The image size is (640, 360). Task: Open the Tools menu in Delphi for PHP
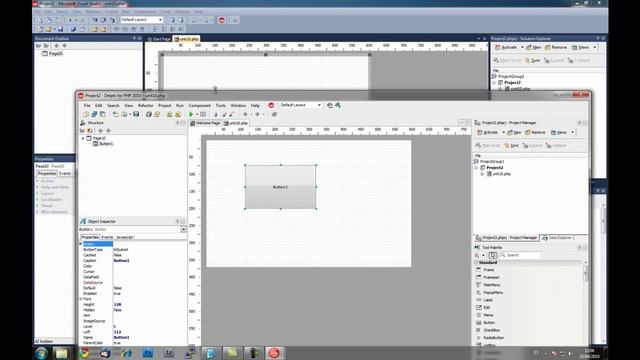click(x=220, y=105)
